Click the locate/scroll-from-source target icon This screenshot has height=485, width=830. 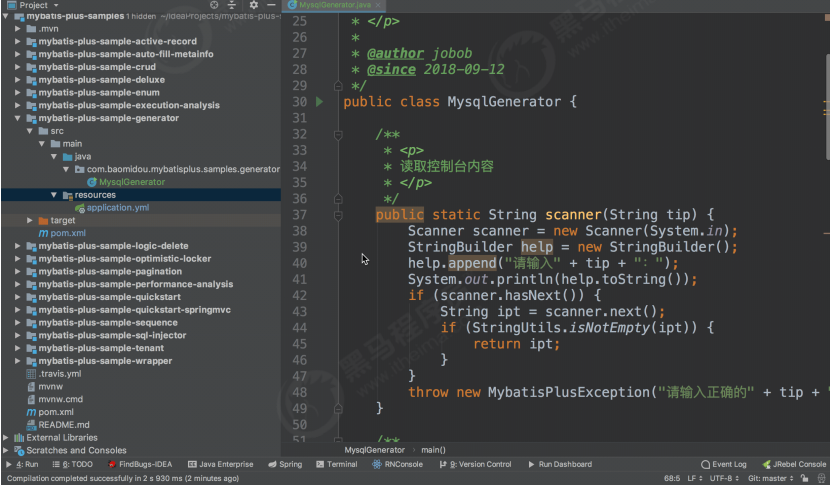click(214, 5)
